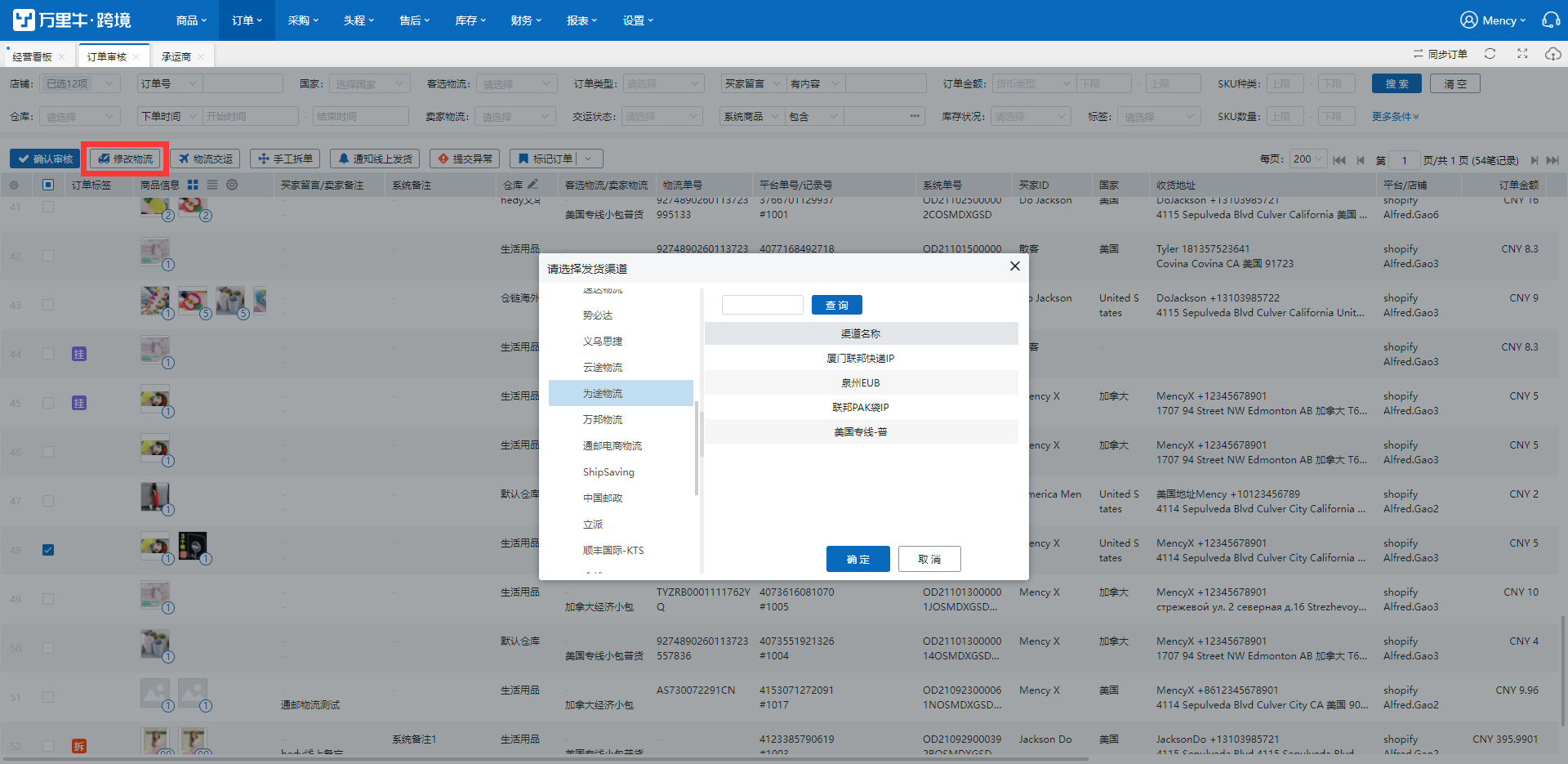Click the edit pencil next to 仓库 header
The height and width of the screenshot is (764, 1568).
click(532, 185)
